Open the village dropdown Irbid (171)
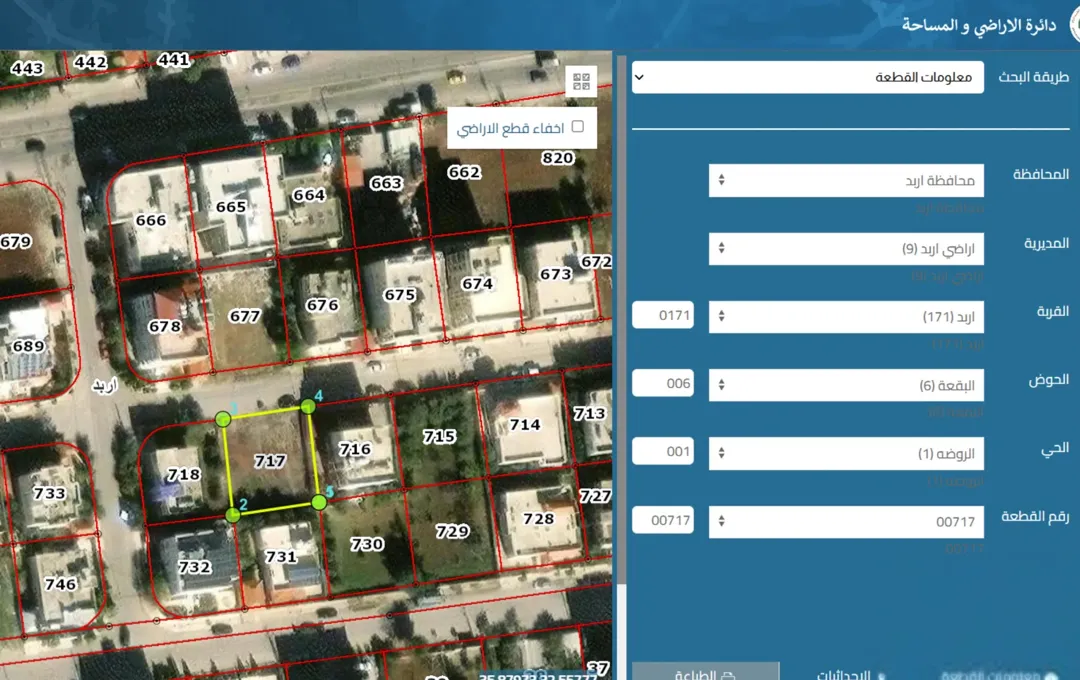 click(x=846, y=317)
